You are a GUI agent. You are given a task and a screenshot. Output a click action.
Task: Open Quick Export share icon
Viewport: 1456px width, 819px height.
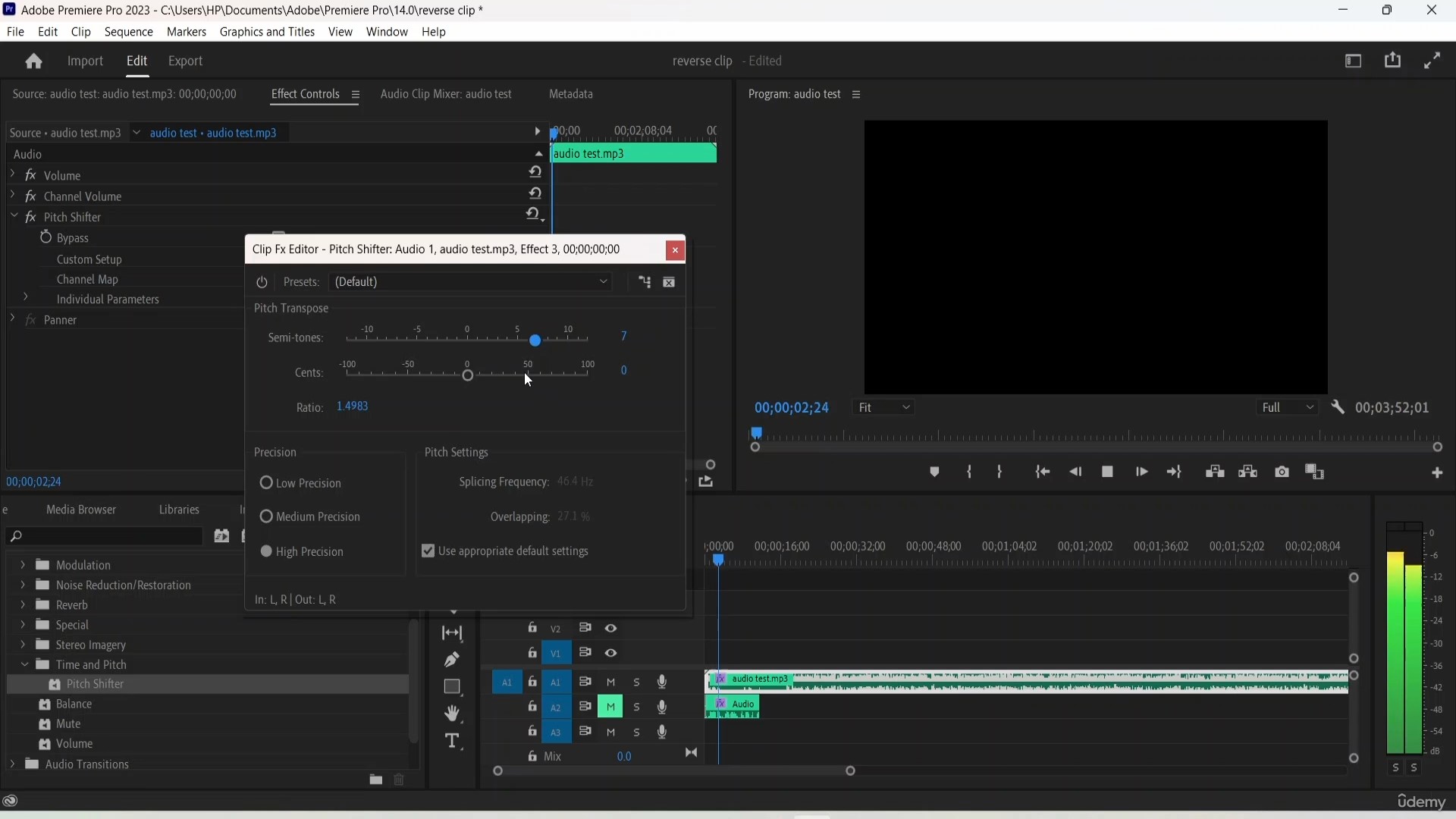click(1394, 61)
